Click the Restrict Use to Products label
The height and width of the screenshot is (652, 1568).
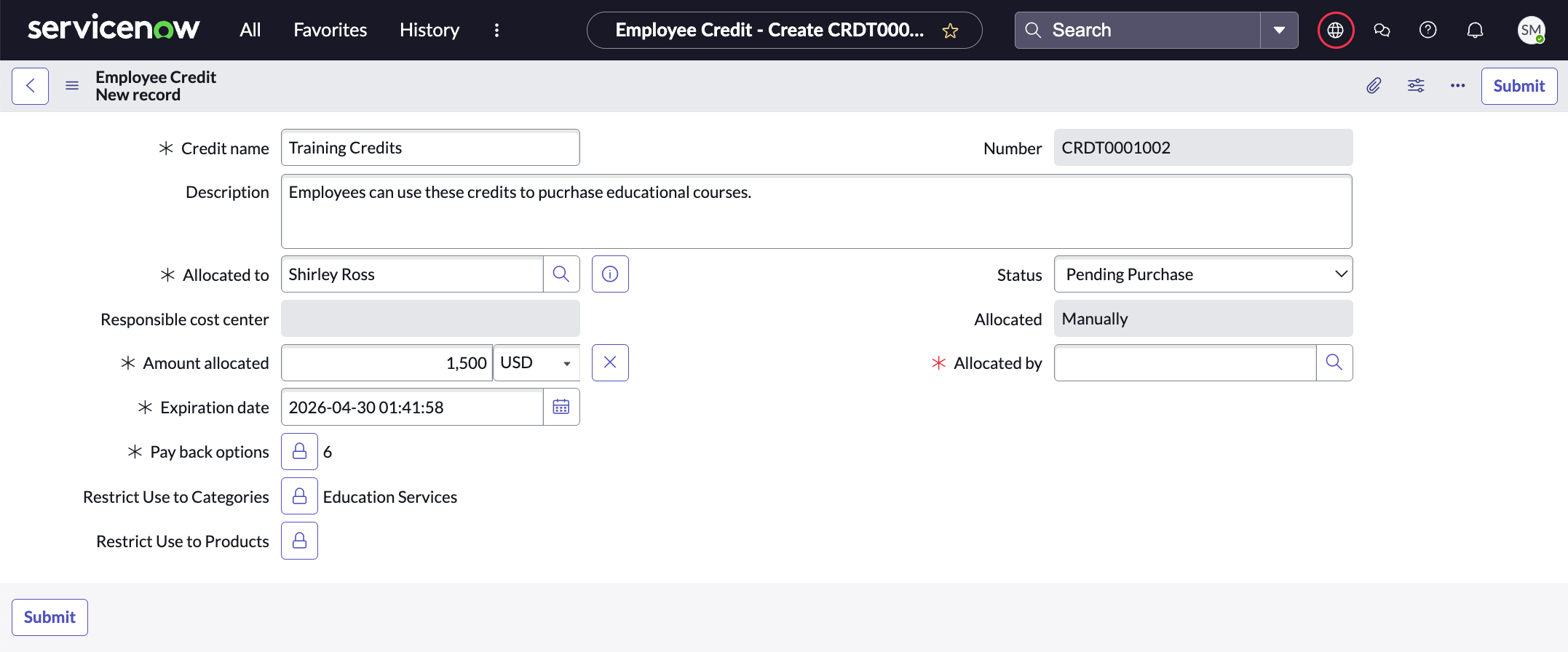[183, 541]
